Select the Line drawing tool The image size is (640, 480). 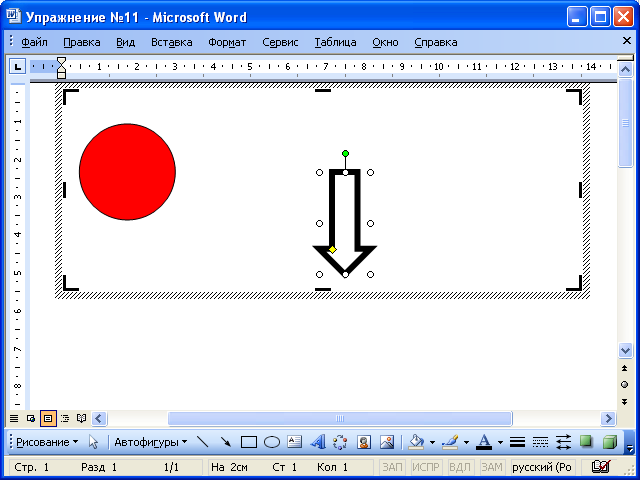click(x=202, y=442)
